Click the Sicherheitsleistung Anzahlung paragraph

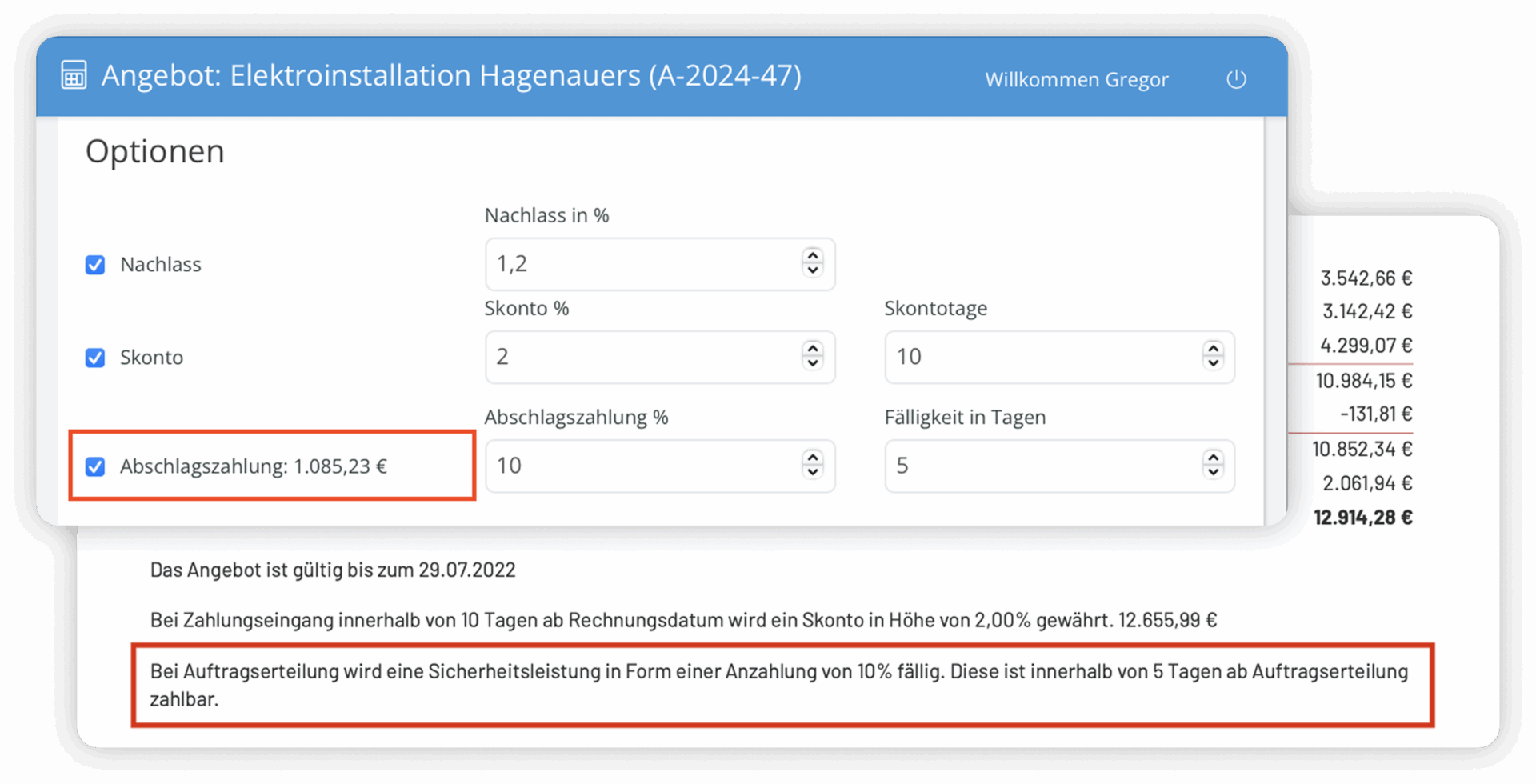779,685
